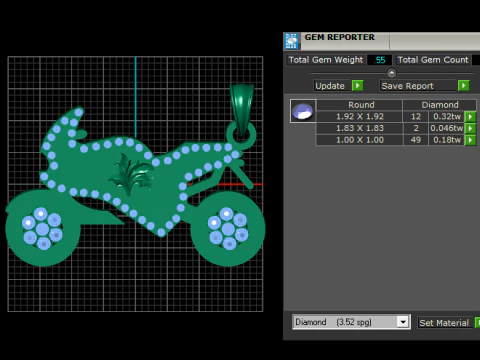Click the green arrow beside Save Report
Screen dimensions: 480x360
pos(463,86)
